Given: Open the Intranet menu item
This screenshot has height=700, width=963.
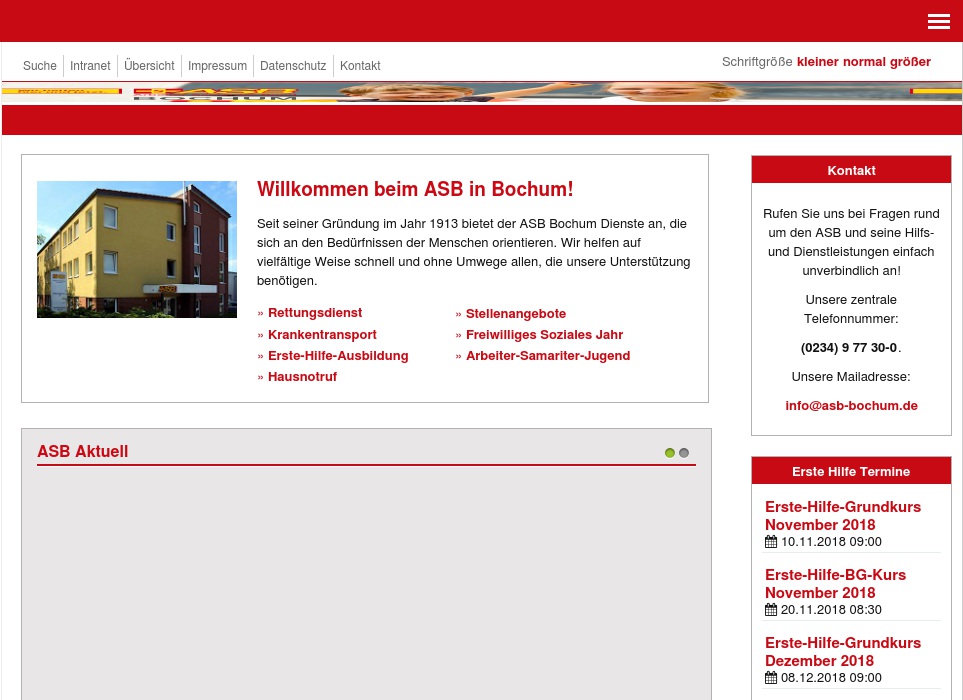Looking at the screenshot, I should (90, 66).
